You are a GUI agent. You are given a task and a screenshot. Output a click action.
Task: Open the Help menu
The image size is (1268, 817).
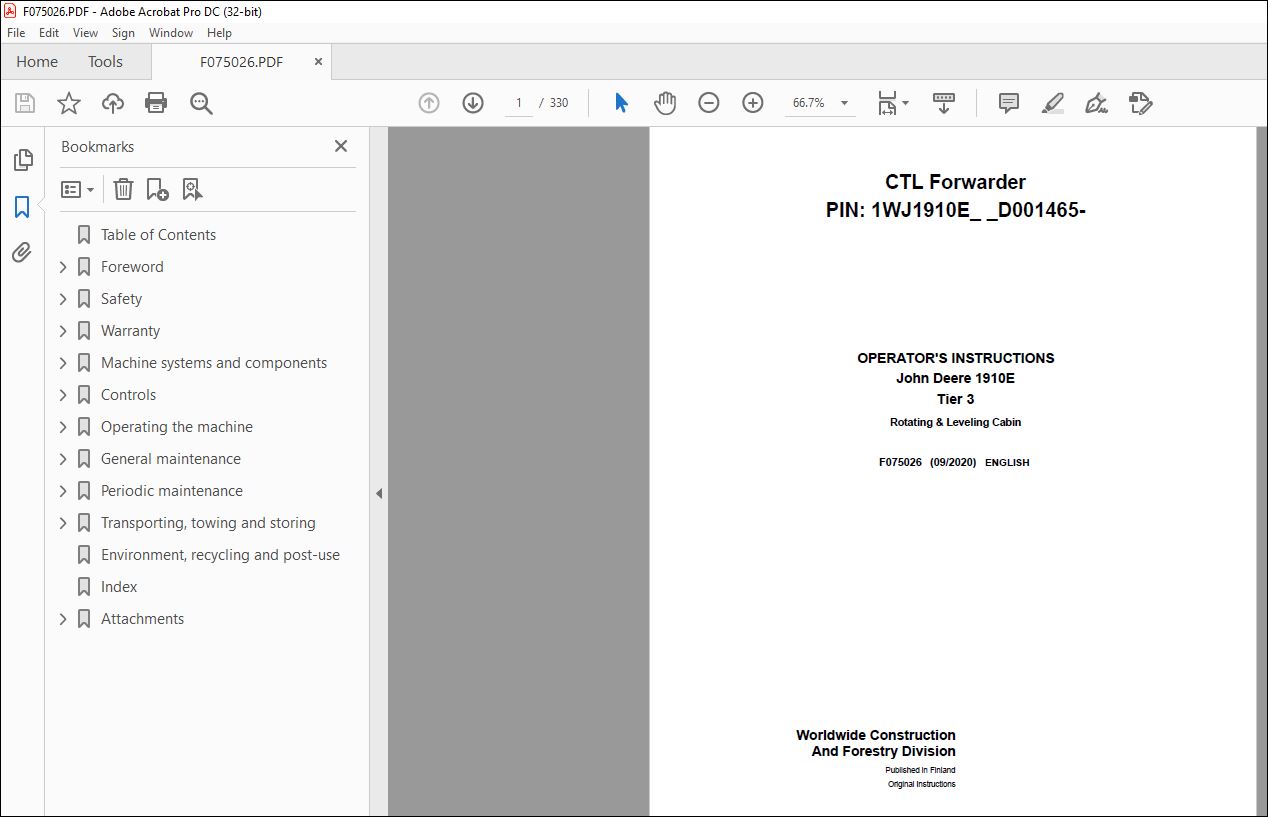[x=219, y=33]
